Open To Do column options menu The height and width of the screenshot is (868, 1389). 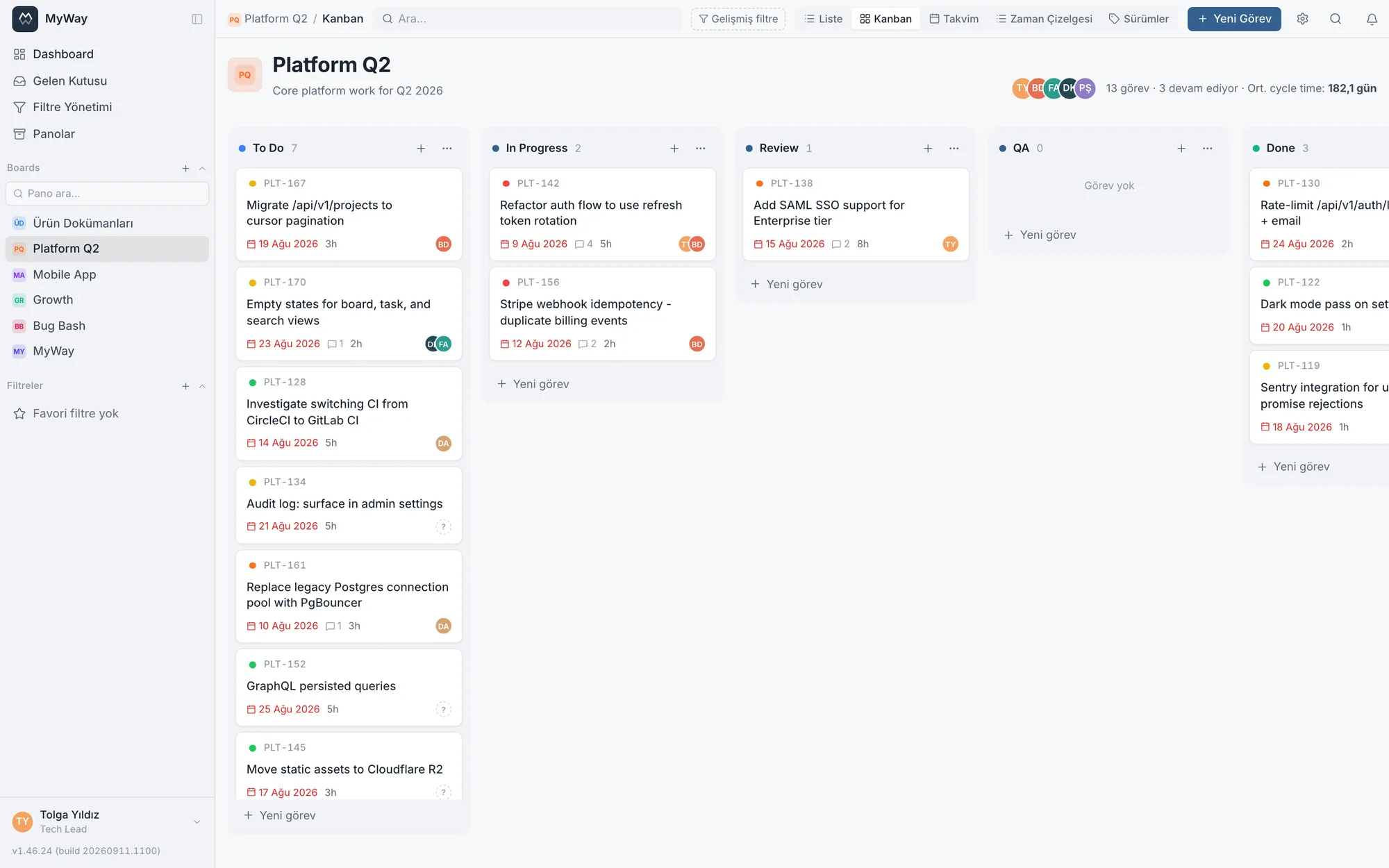tap(447, 148)
